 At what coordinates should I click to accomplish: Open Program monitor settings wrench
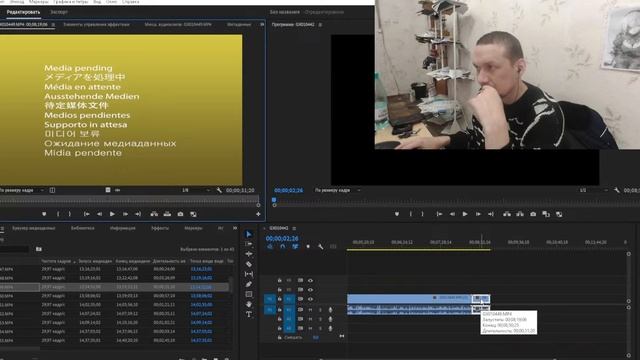(x=616, y=190)
